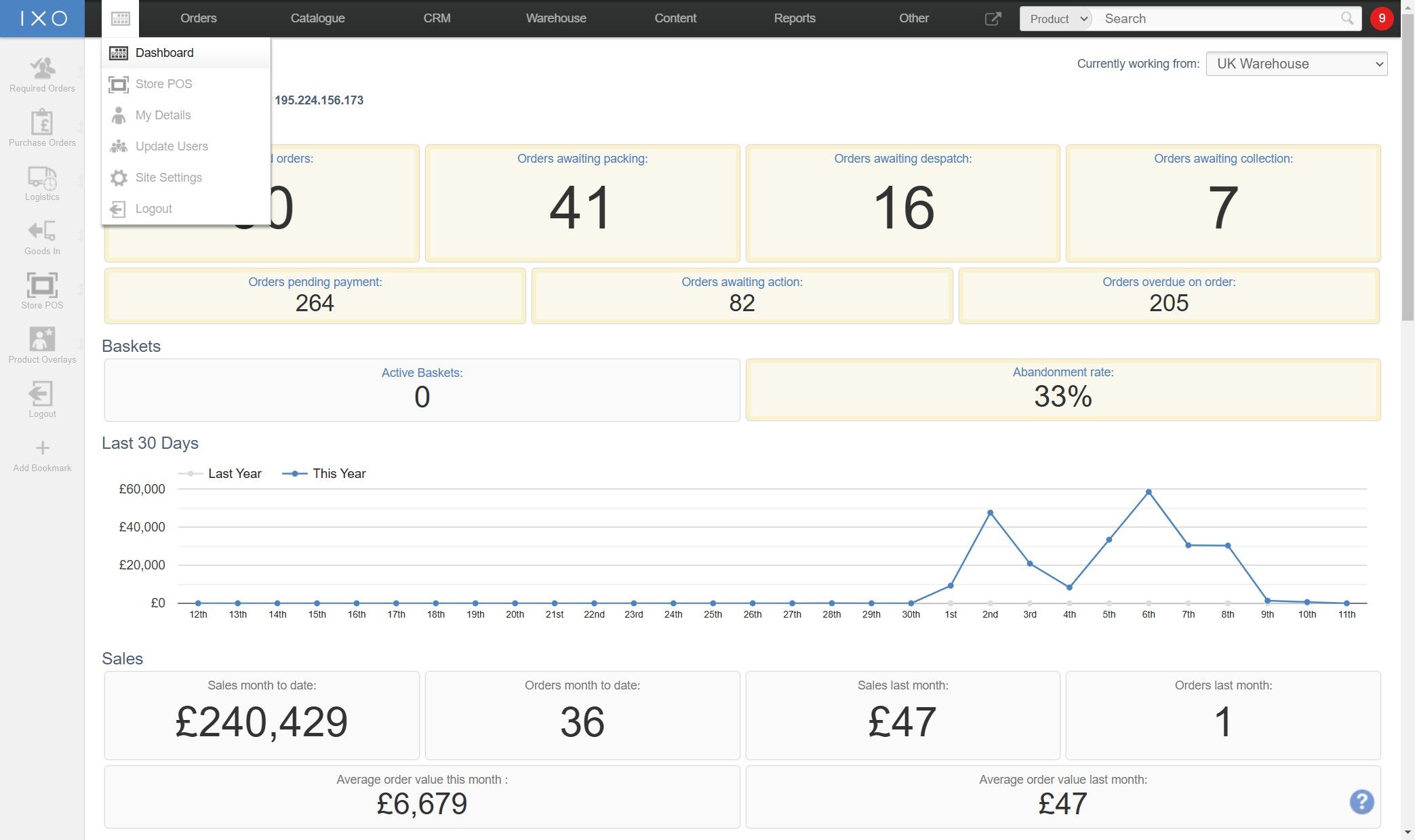The height and width of the screenshot is (840, 1415).
Task: Choose Update Users in the dropdown menu
Action: [x=171, y=146]
